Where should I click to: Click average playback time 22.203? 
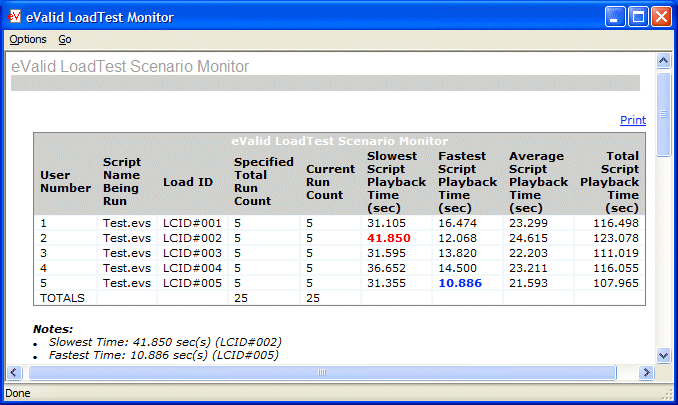coord(528,253)
